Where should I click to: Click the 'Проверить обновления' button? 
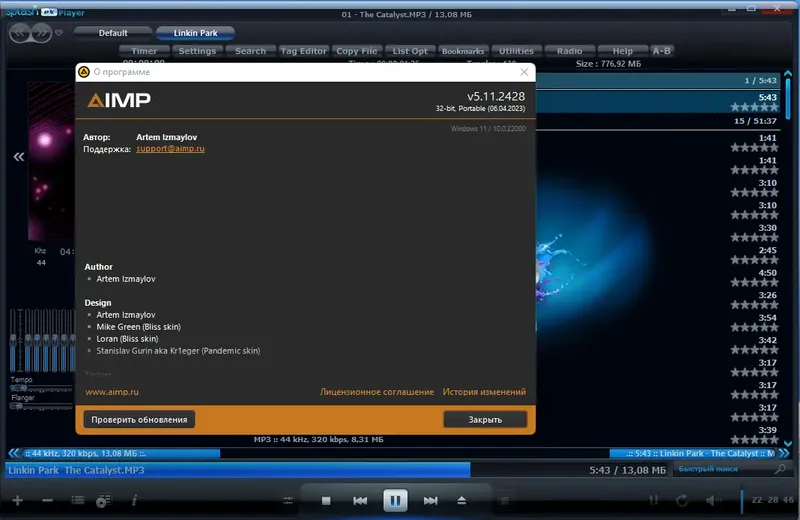coord(139,419)
